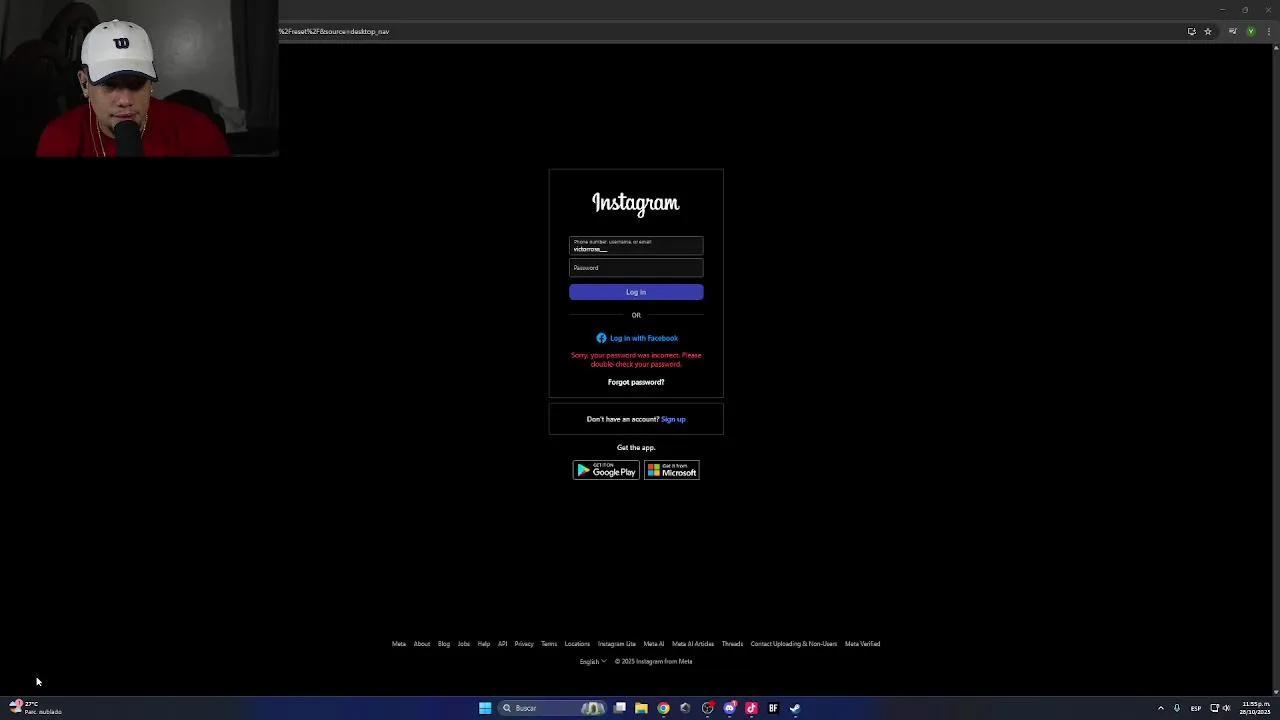1280x720 pixels.
Task: Open the Help footer link
Action: coord(484,644)
